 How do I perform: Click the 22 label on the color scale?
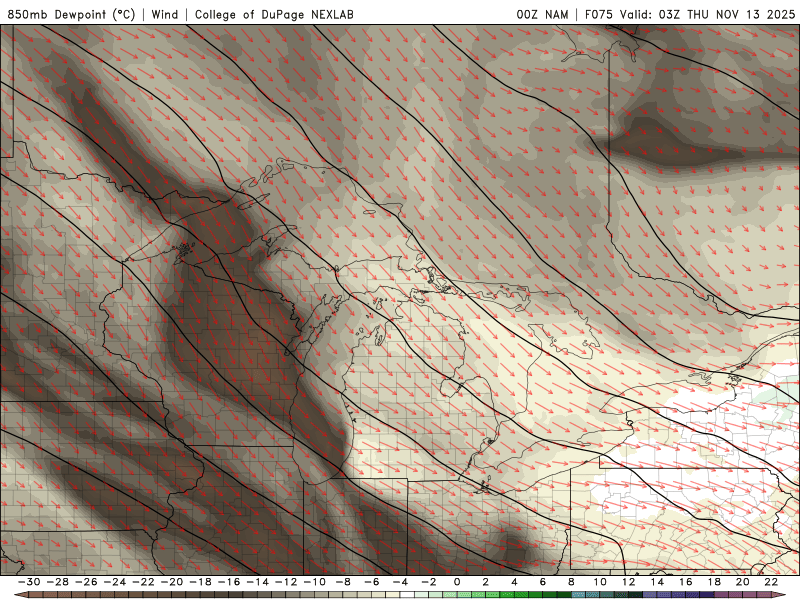(x=771, y=582)
